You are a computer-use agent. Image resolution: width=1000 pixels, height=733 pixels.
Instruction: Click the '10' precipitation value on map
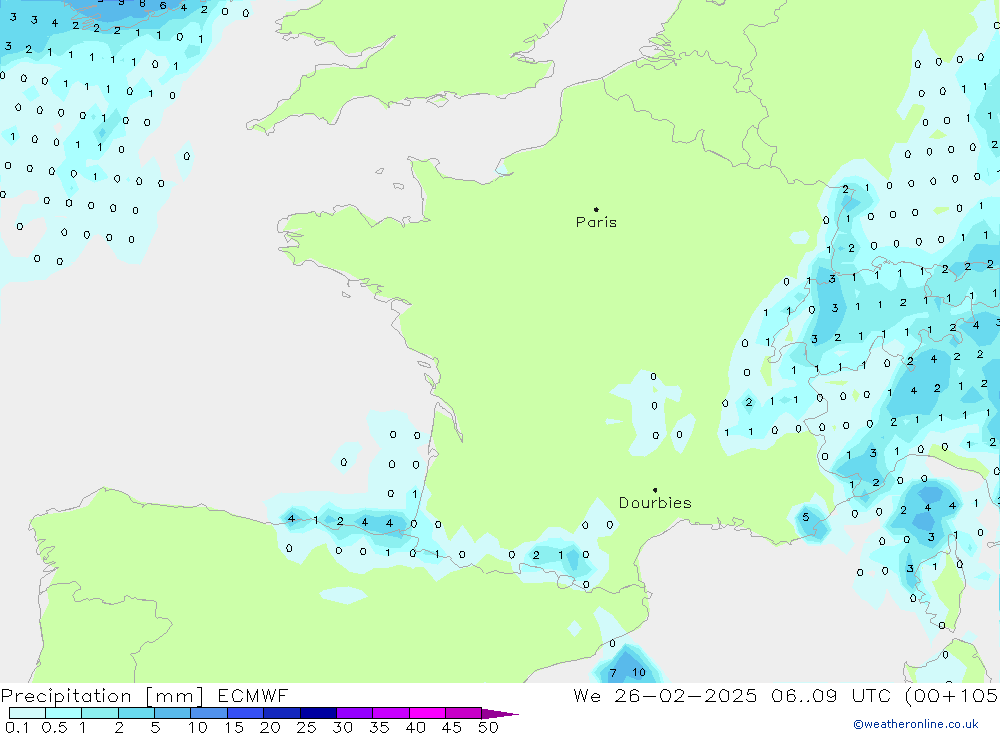click(x=638, y=672)
